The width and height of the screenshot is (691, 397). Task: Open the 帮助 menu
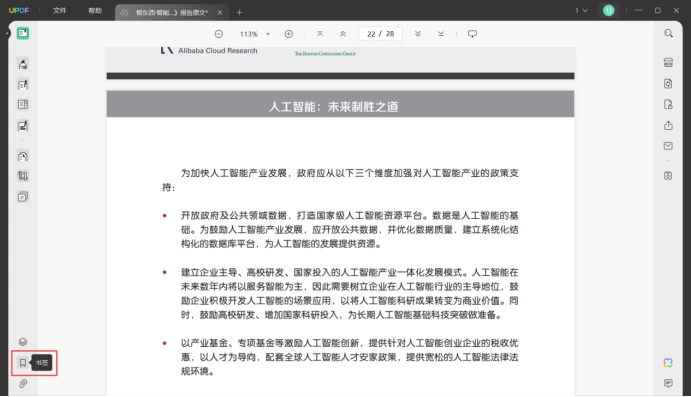95,10
